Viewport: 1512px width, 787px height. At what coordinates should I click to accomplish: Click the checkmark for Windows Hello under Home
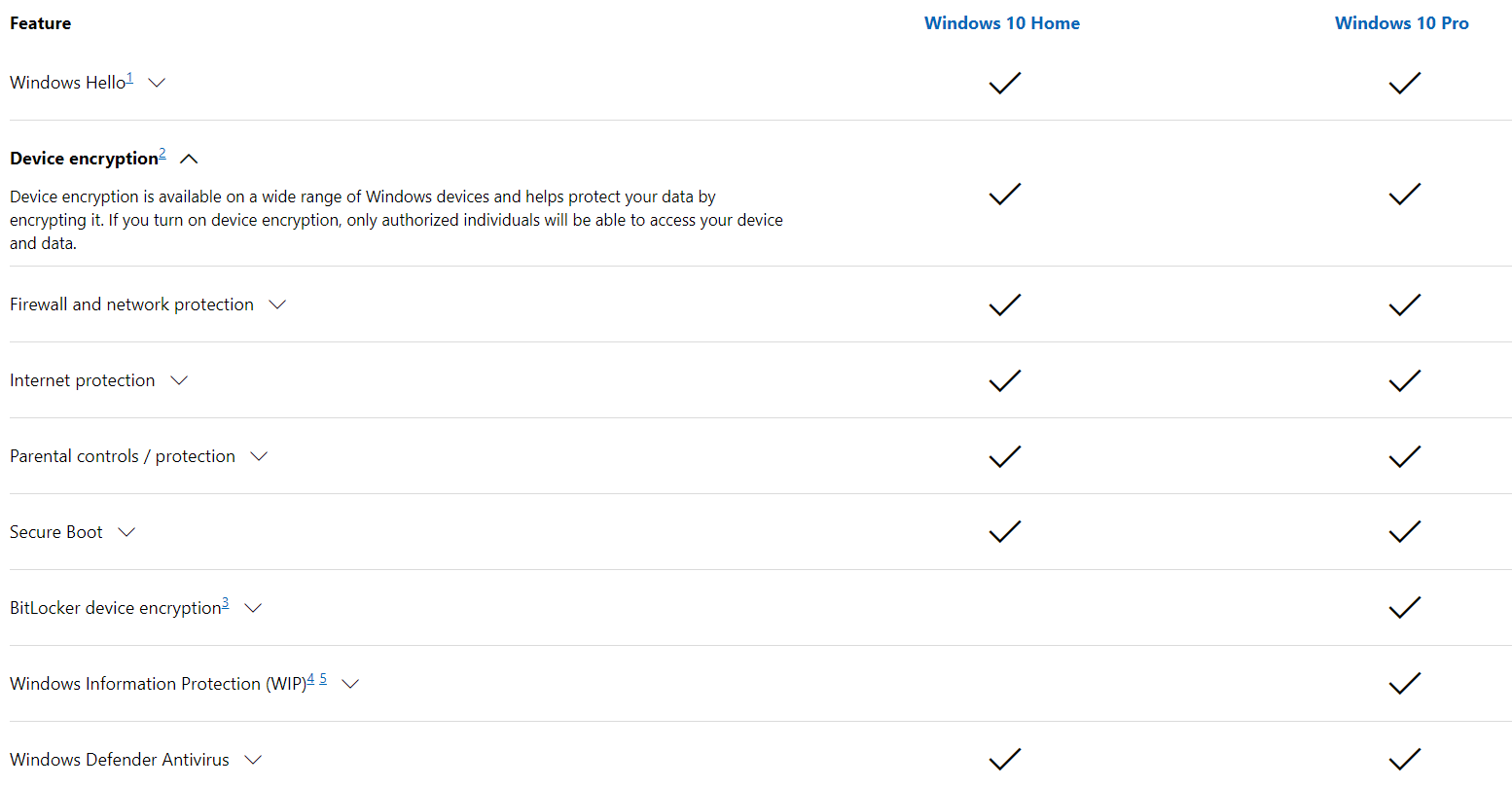click(1004, 83)
